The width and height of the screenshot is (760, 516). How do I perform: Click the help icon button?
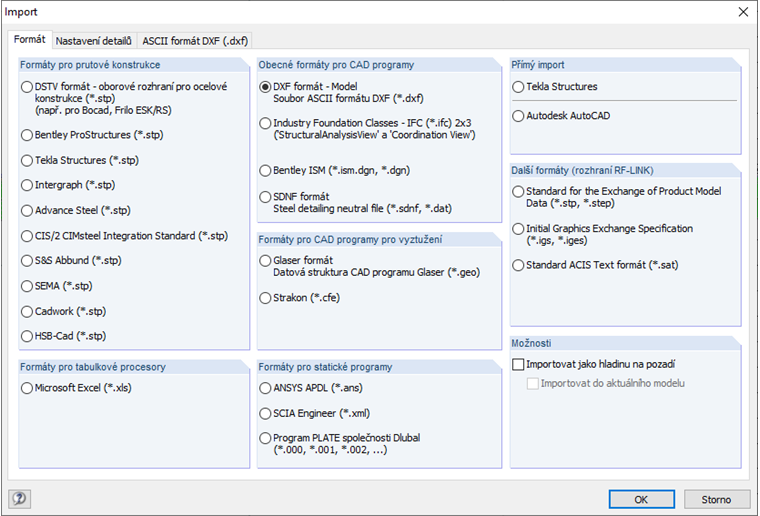click(x=19, y=498)
